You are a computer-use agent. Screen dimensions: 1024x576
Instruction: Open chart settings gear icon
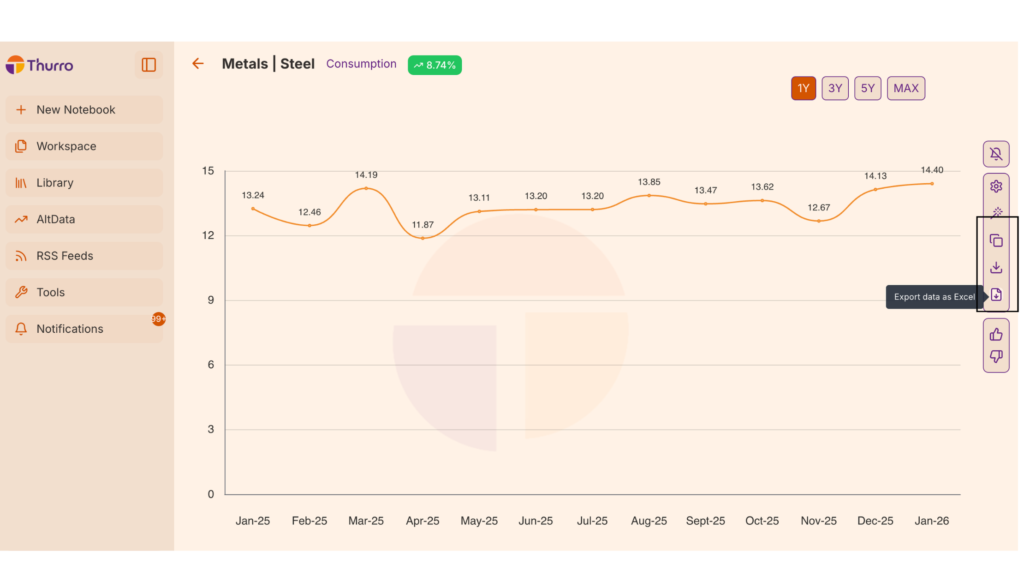(996, 187)
